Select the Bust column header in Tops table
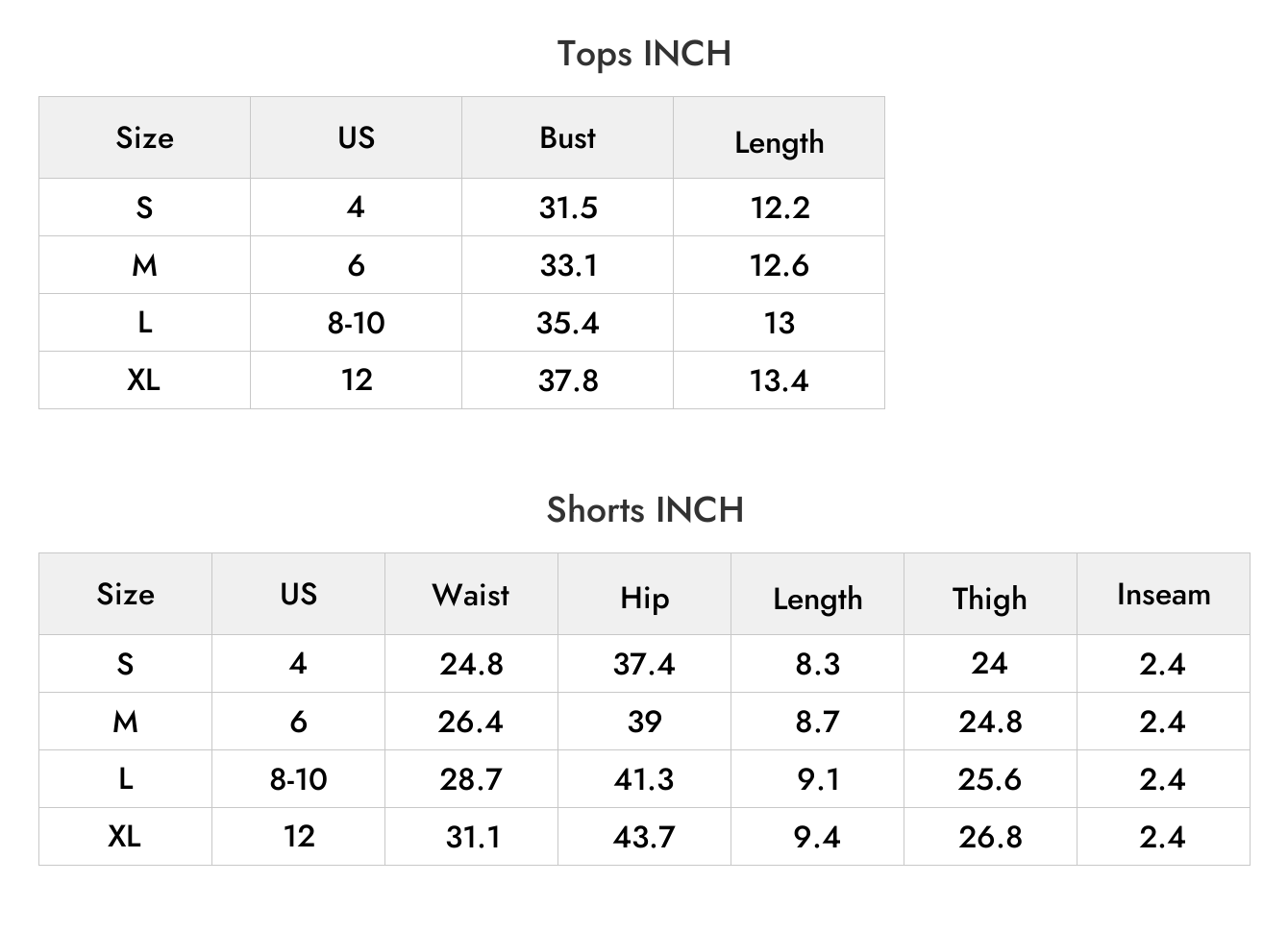The image size is (1288, 932). (x=567, y=137)
